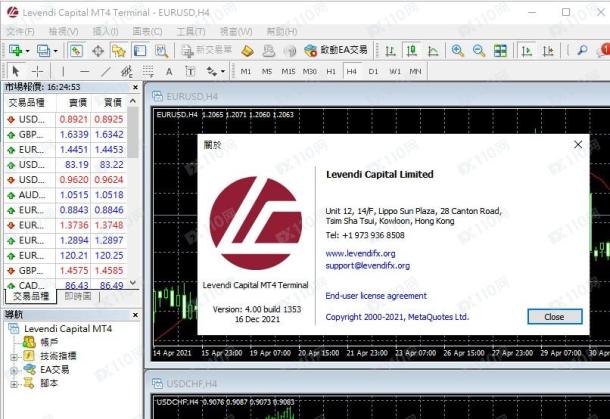The height and width of the screenshot is (419, 610).
Task: Select the Cursor arrow tool
Action: click(16, 71)
